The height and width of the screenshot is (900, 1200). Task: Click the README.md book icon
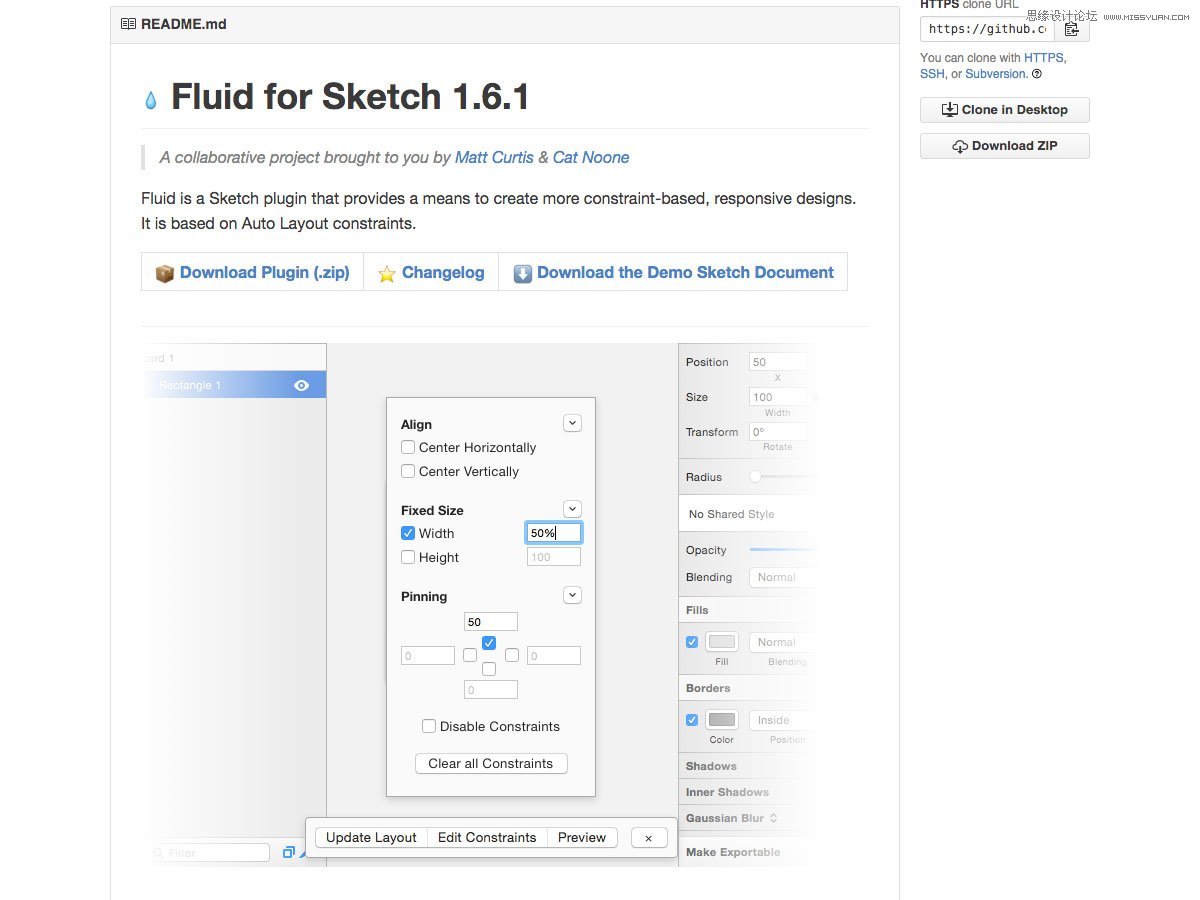pyautogui.click(x=128, y=24)
